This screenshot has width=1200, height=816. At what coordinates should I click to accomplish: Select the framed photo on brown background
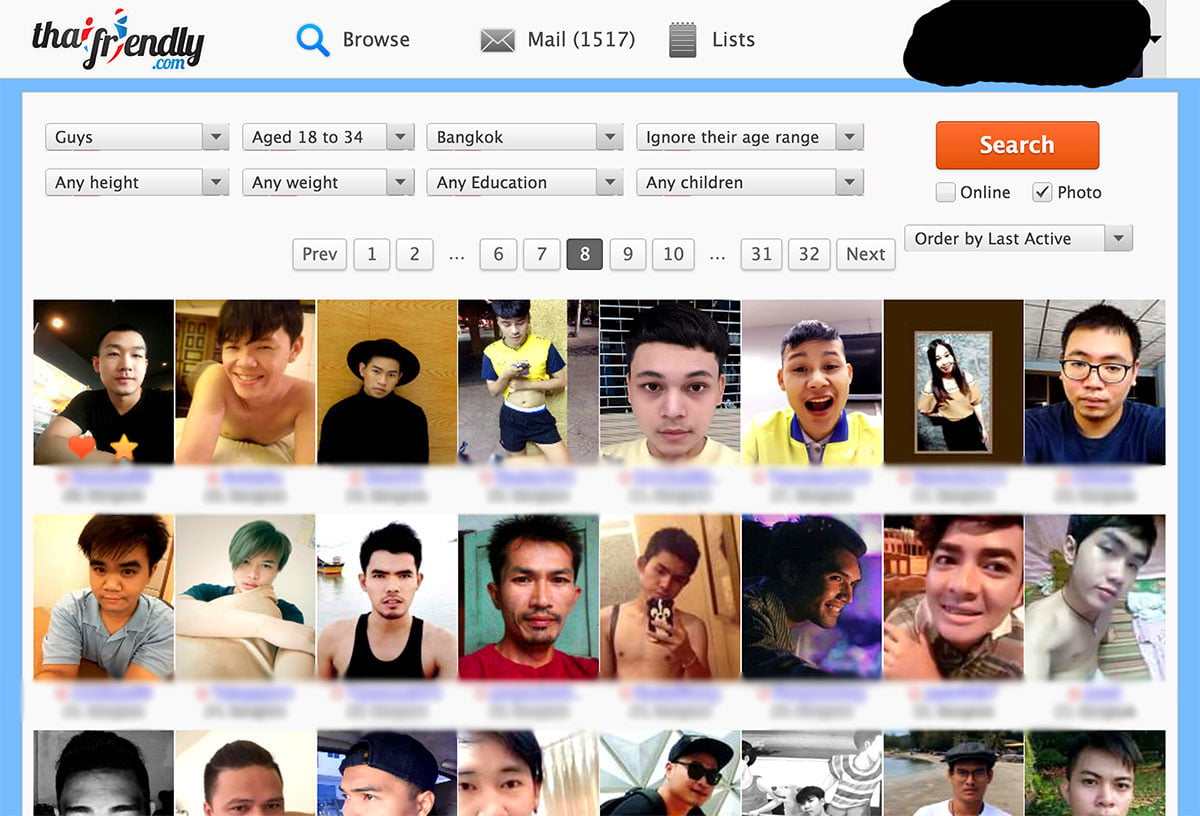tap(953, 382)
